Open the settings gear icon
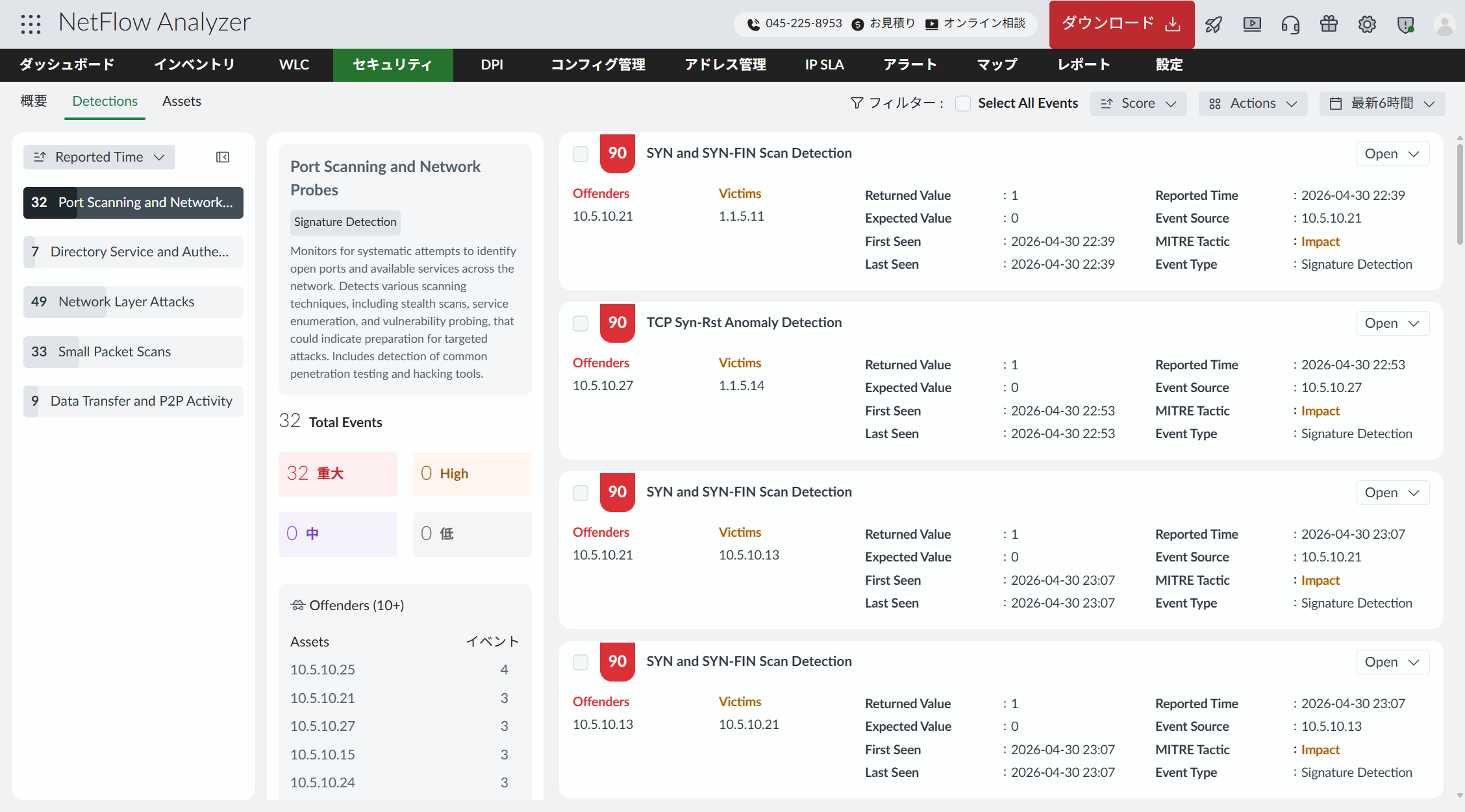This screenshot has height=812, width=1465. [1367, 25]
